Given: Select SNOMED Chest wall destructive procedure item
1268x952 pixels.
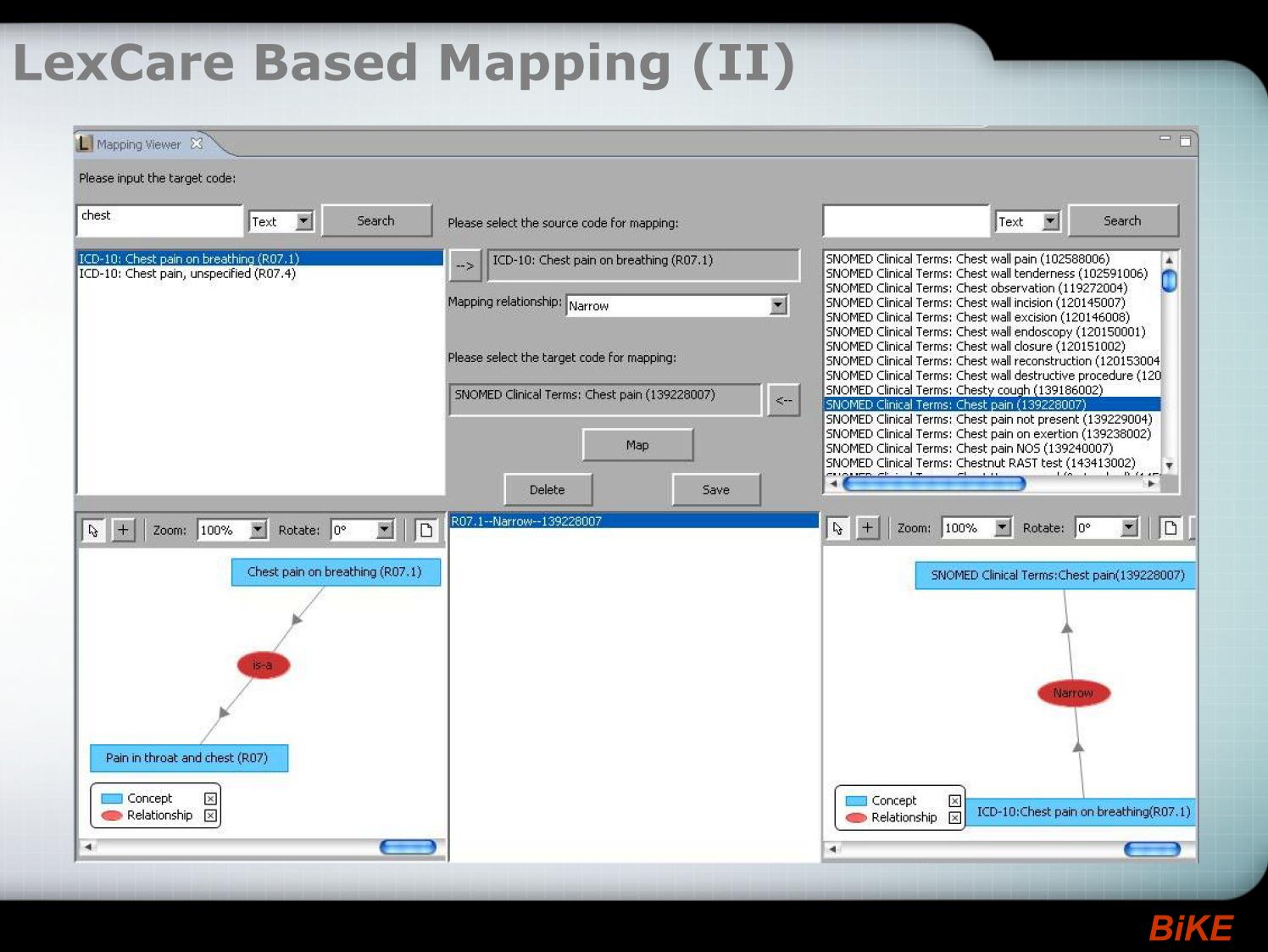Looking at the screenshot, I should coord(993,376).
